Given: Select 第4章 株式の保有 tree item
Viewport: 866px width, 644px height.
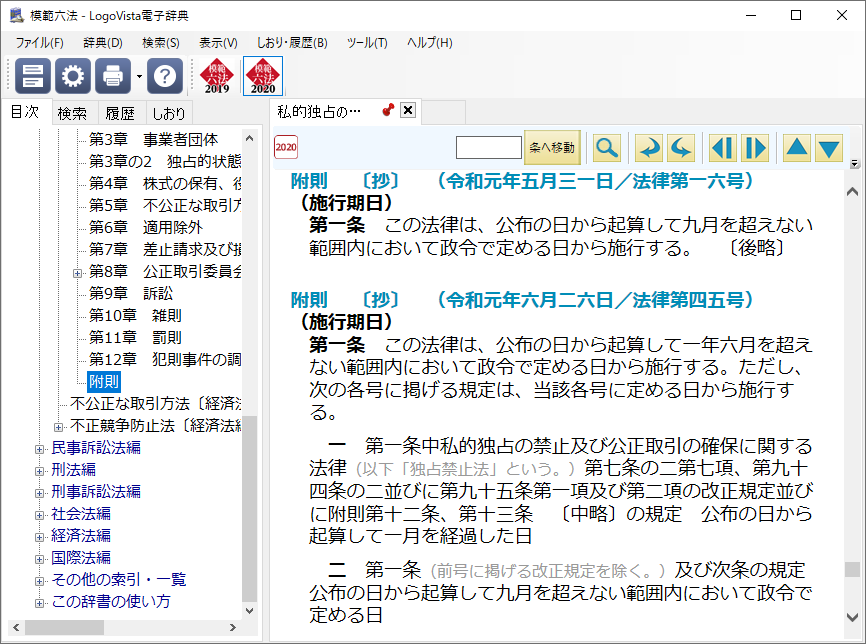Looking at the screenshot, I should [x=165, y=183].
